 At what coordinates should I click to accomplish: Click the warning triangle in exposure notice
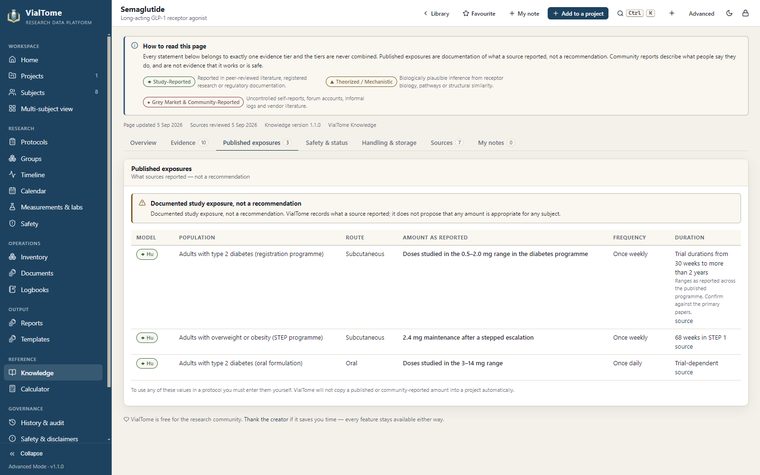tap(142, 203)
